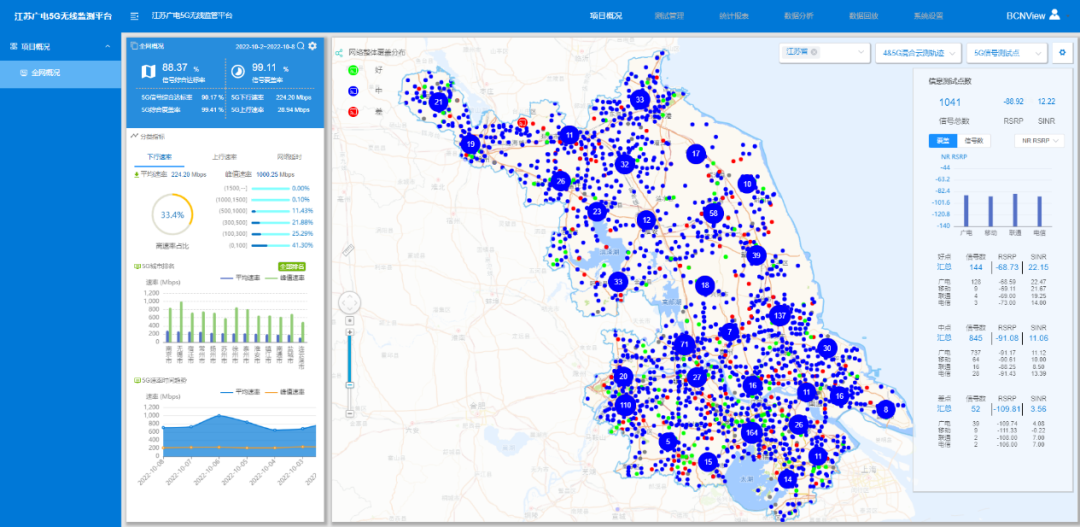Open map settings gear button

(x=1062, y=52)
